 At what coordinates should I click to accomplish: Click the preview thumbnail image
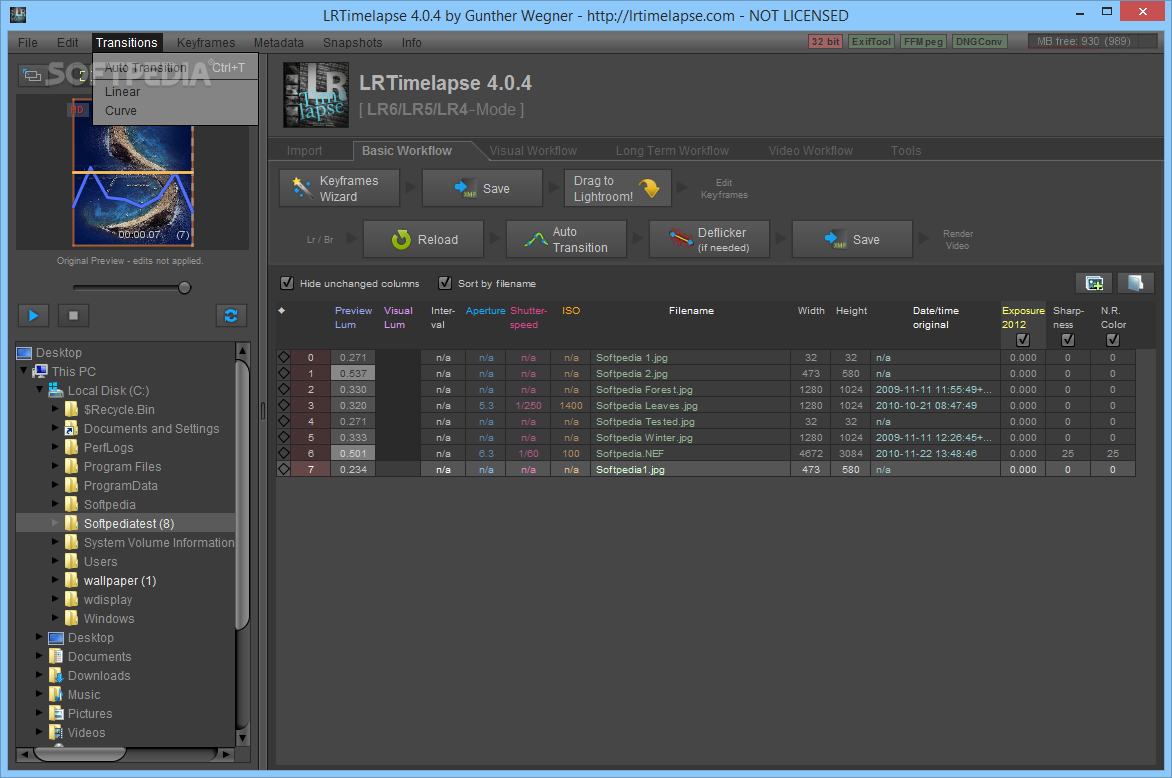[x=133, y=172]
